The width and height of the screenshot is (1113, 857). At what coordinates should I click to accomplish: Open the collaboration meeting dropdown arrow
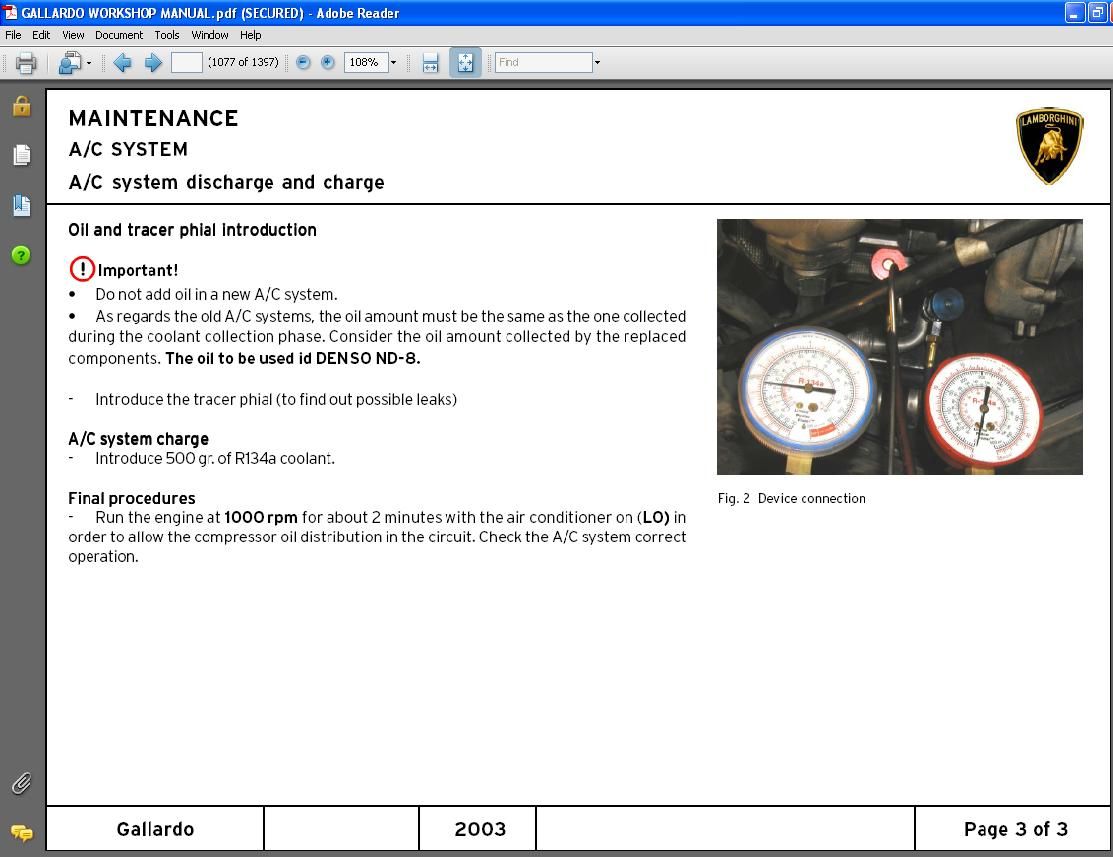[89, 63]
